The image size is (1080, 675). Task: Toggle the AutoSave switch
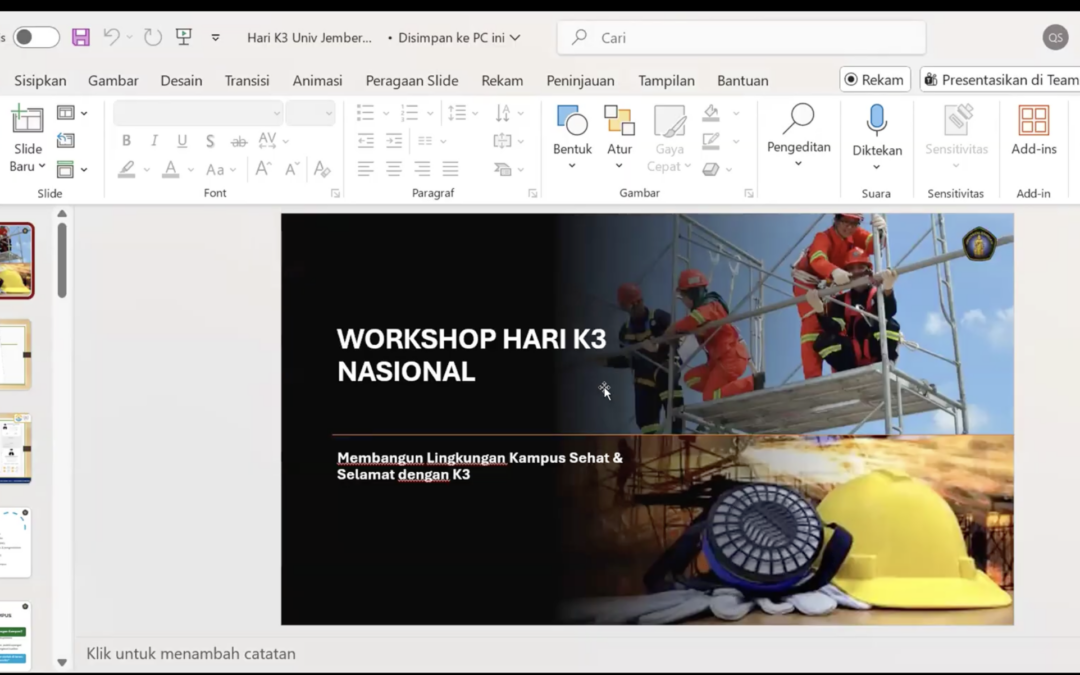click(x=36, y=37)
